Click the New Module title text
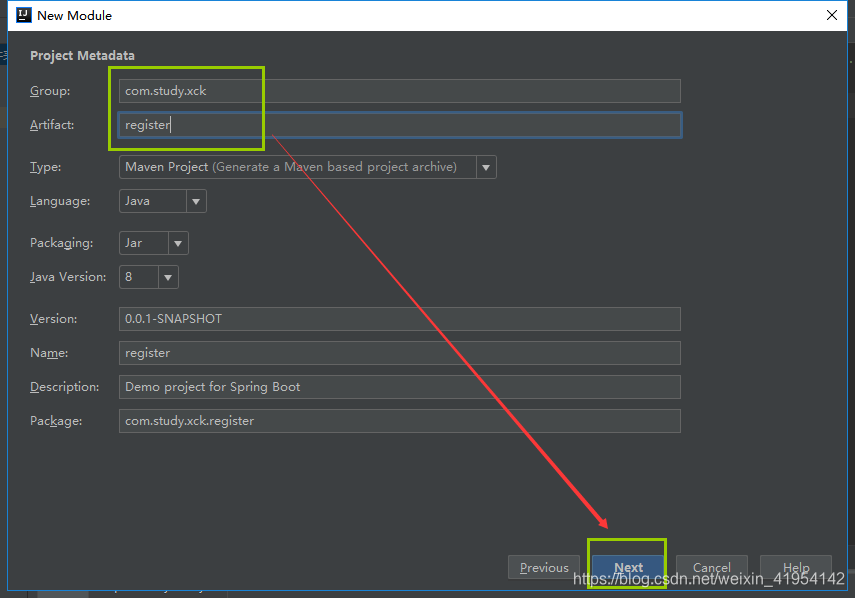 pos(75,16)
